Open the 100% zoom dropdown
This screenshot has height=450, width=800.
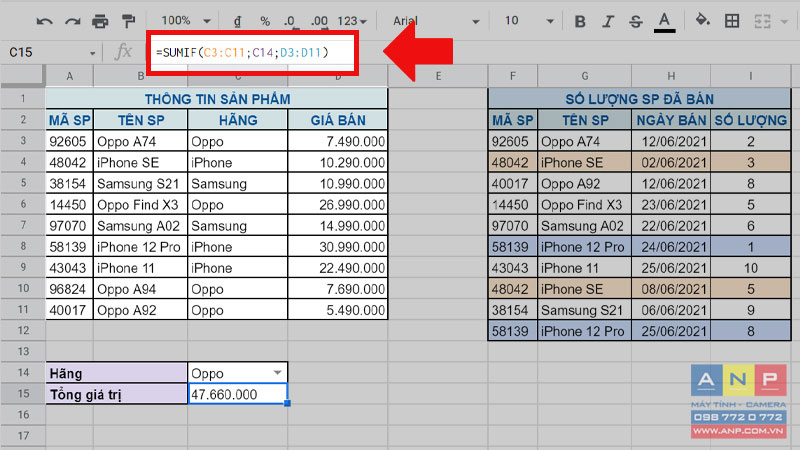[186, 21]
